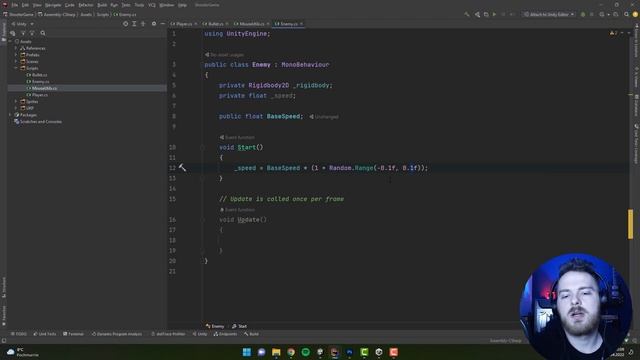Click the Unchanged hint next to BaseSpeed
This screenshot has height=360, width=640.
324,117
